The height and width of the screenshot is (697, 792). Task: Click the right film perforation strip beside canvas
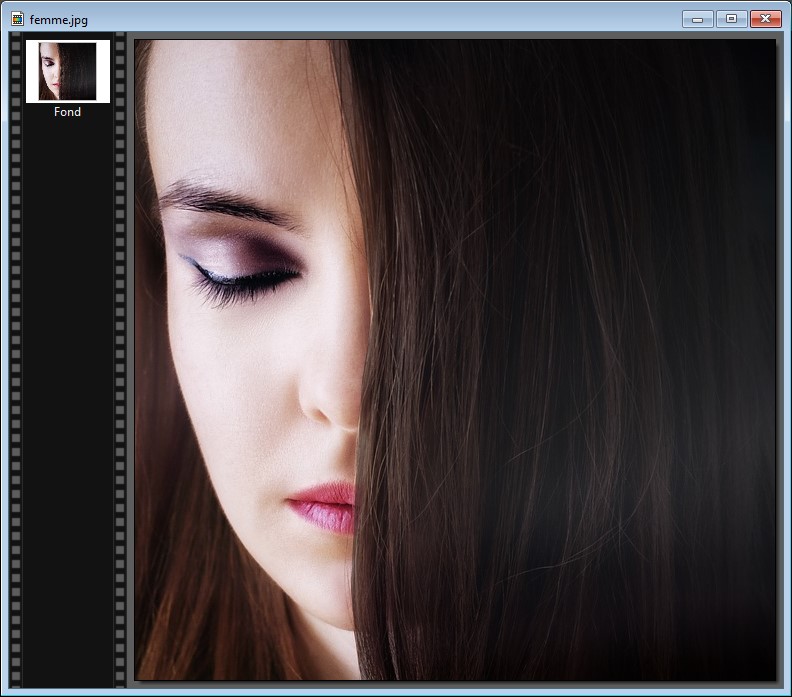[x=121, y=400]
